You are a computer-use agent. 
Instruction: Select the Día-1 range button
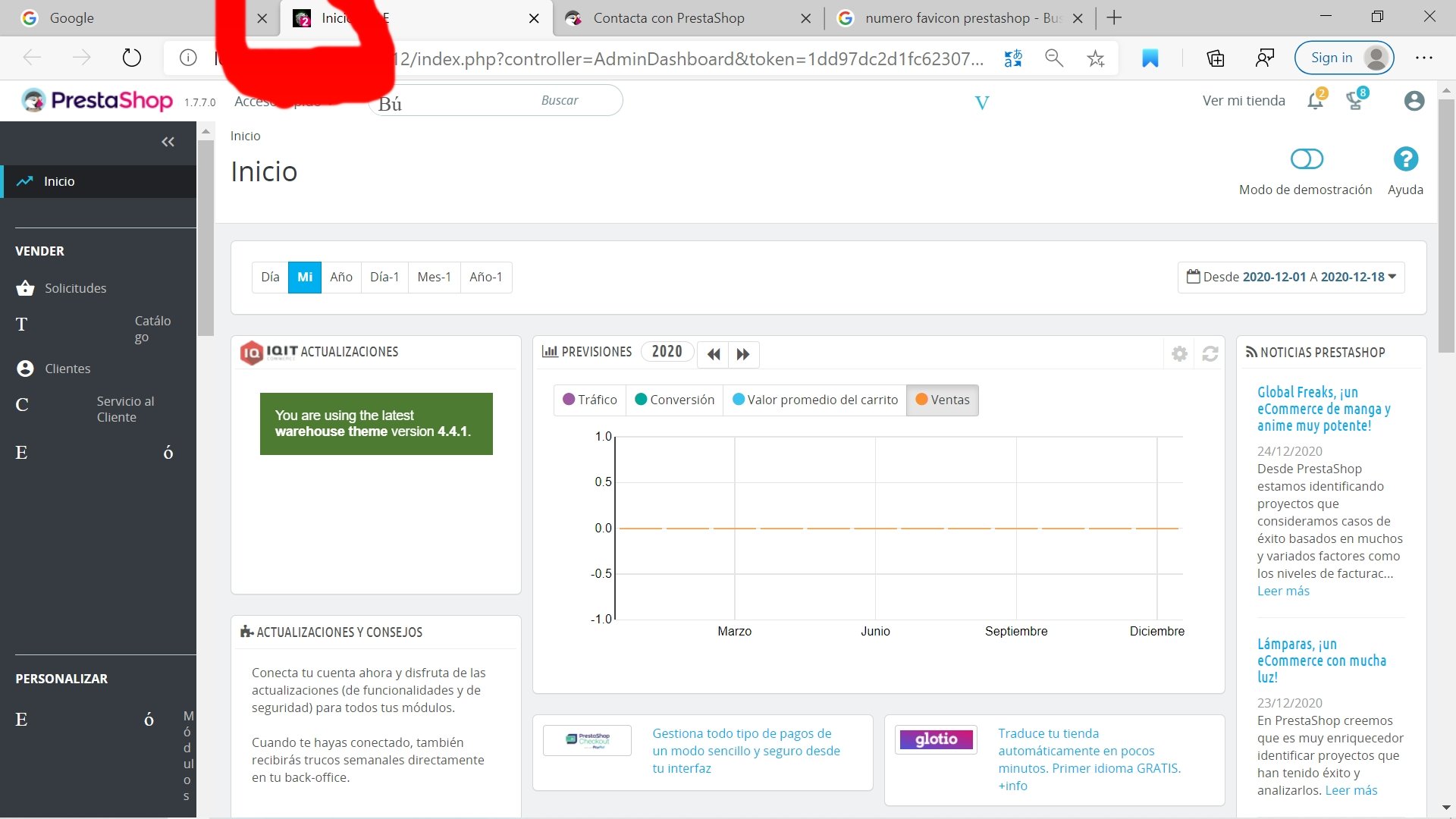point(384,277)
